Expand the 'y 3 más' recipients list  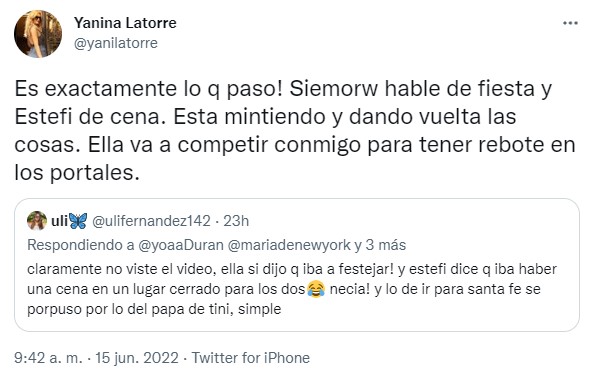click(380, 245)
